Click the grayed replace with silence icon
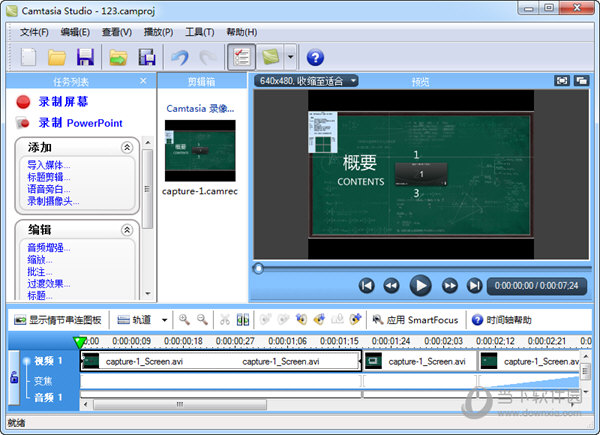Viewport: 600px width, 435px height. point(338,319)
